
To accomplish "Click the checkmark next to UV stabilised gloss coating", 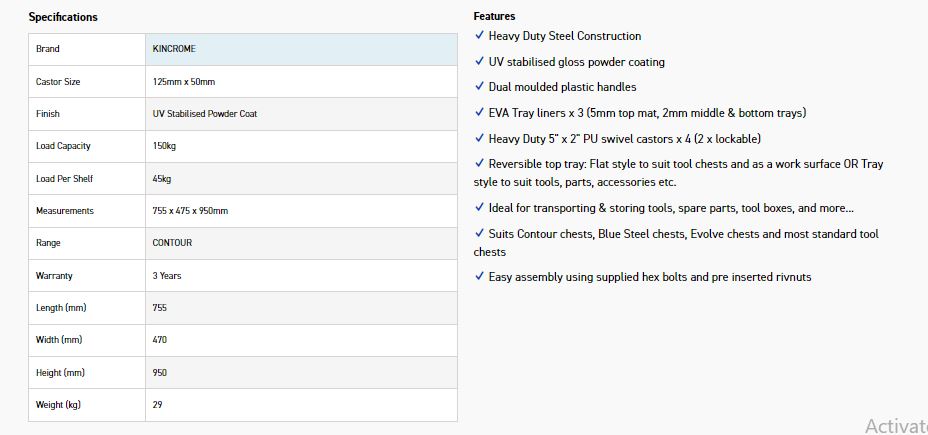I will (480, 62).
